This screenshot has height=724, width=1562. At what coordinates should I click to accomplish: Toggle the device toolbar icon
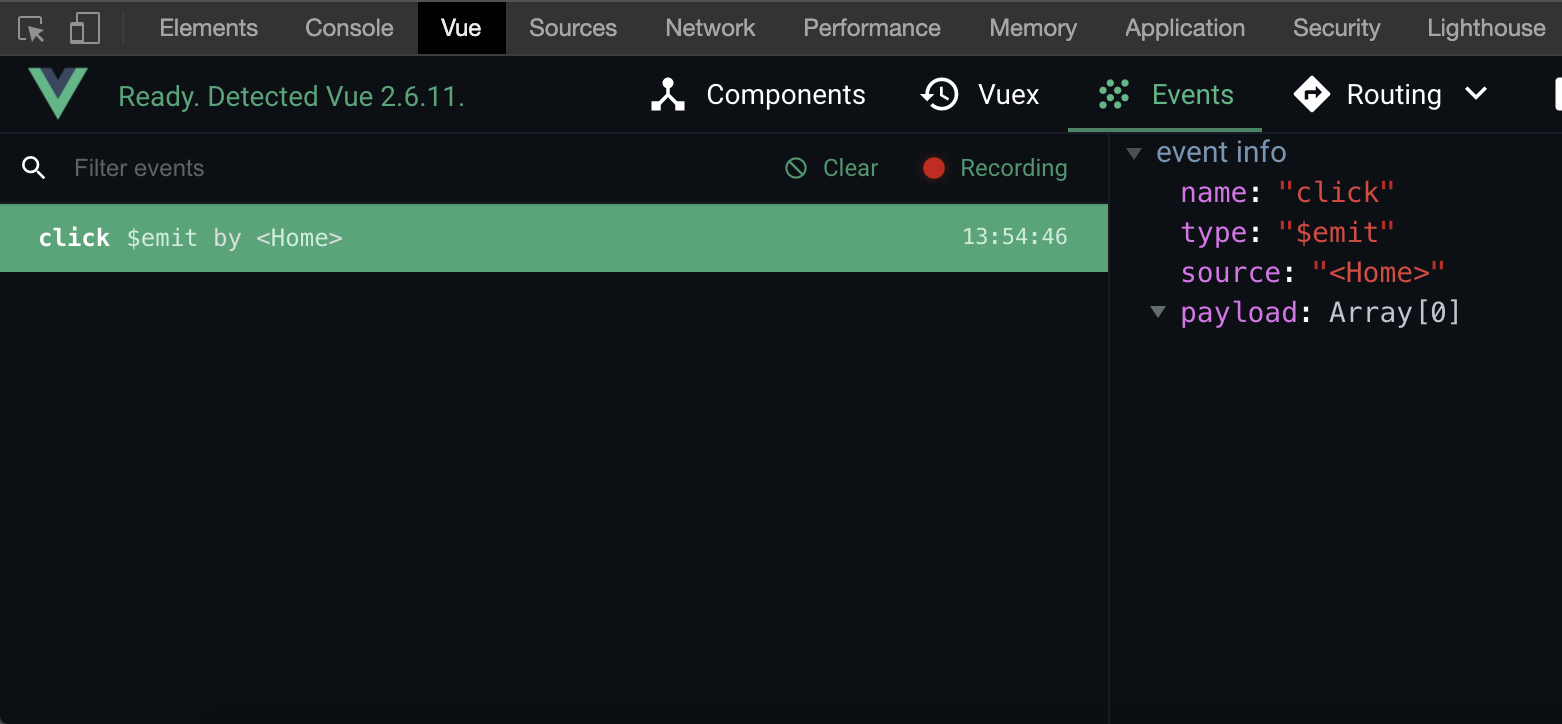tap(85, 29)
